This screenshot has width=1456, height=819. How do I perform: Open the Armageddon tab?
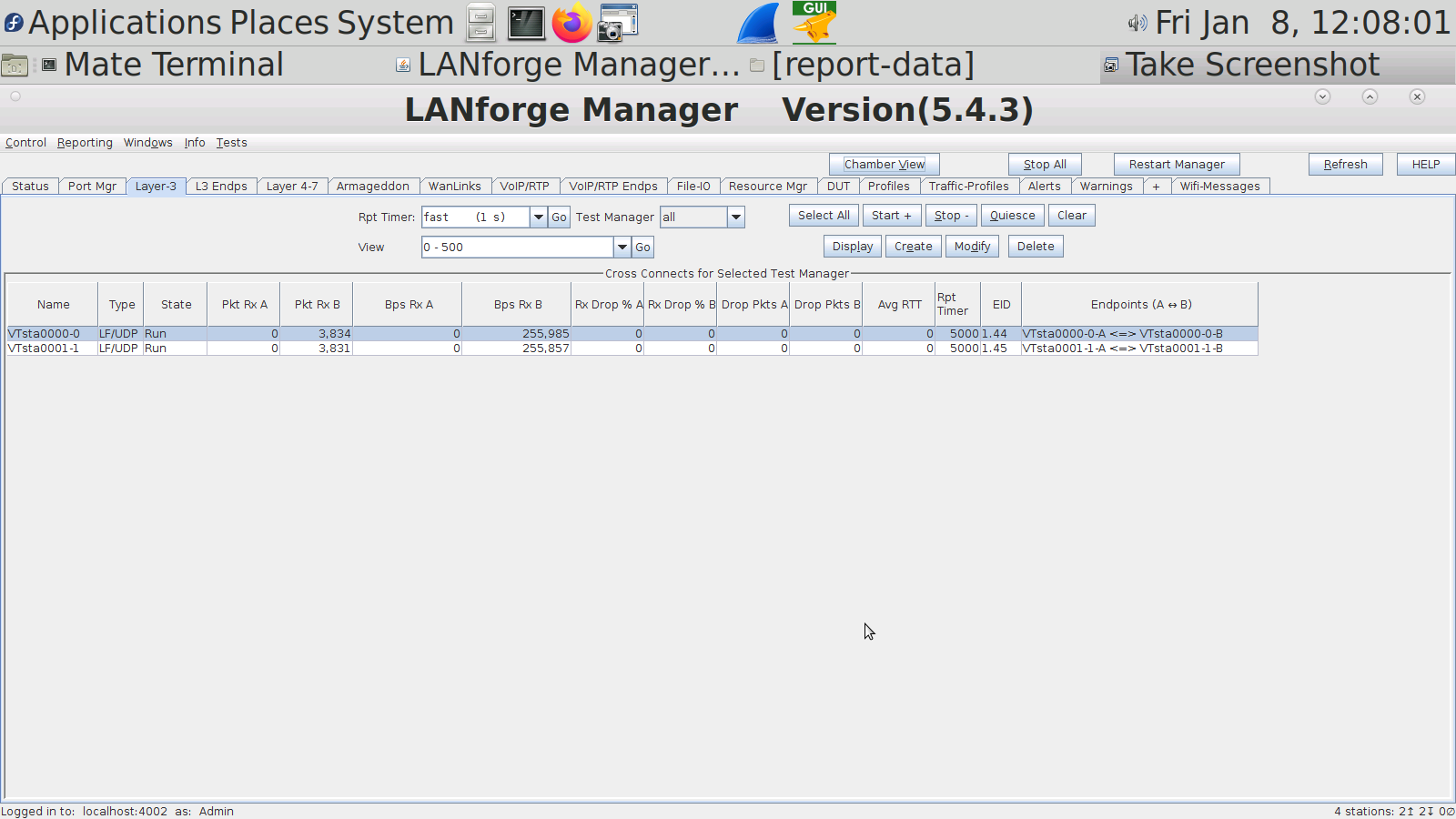coord(373,187)
